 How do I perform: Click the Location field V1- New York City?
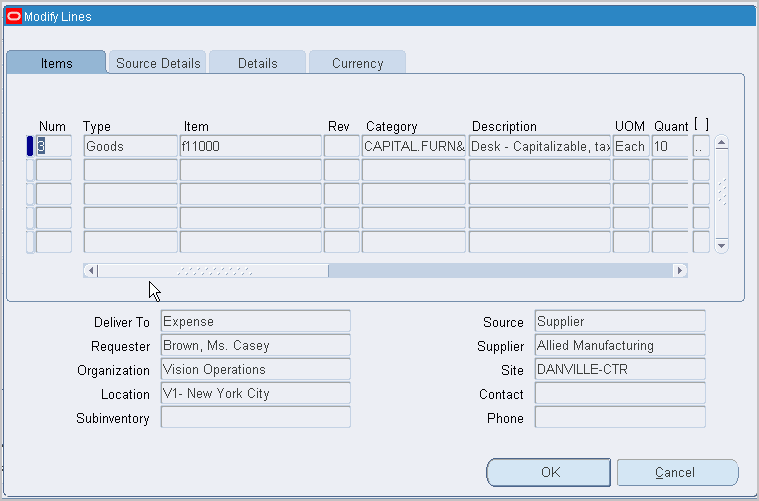pyautogui.click(x=256, y=394)
